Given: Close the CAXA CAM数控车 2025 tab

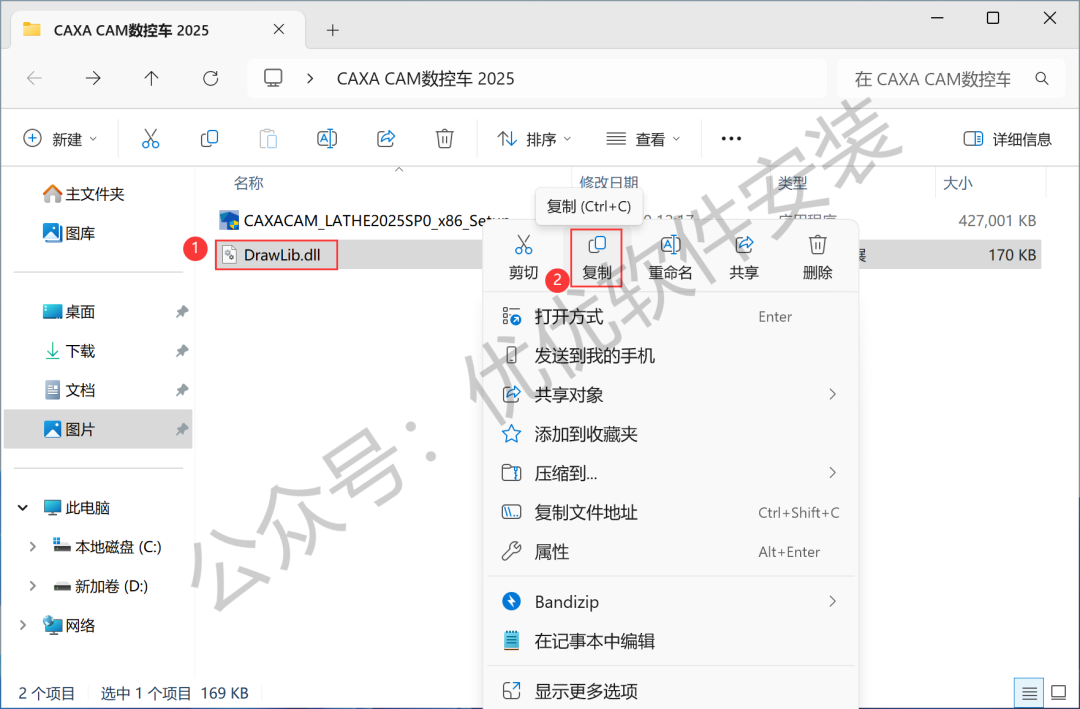Looking at the screenshot, I should pos(279,30).
